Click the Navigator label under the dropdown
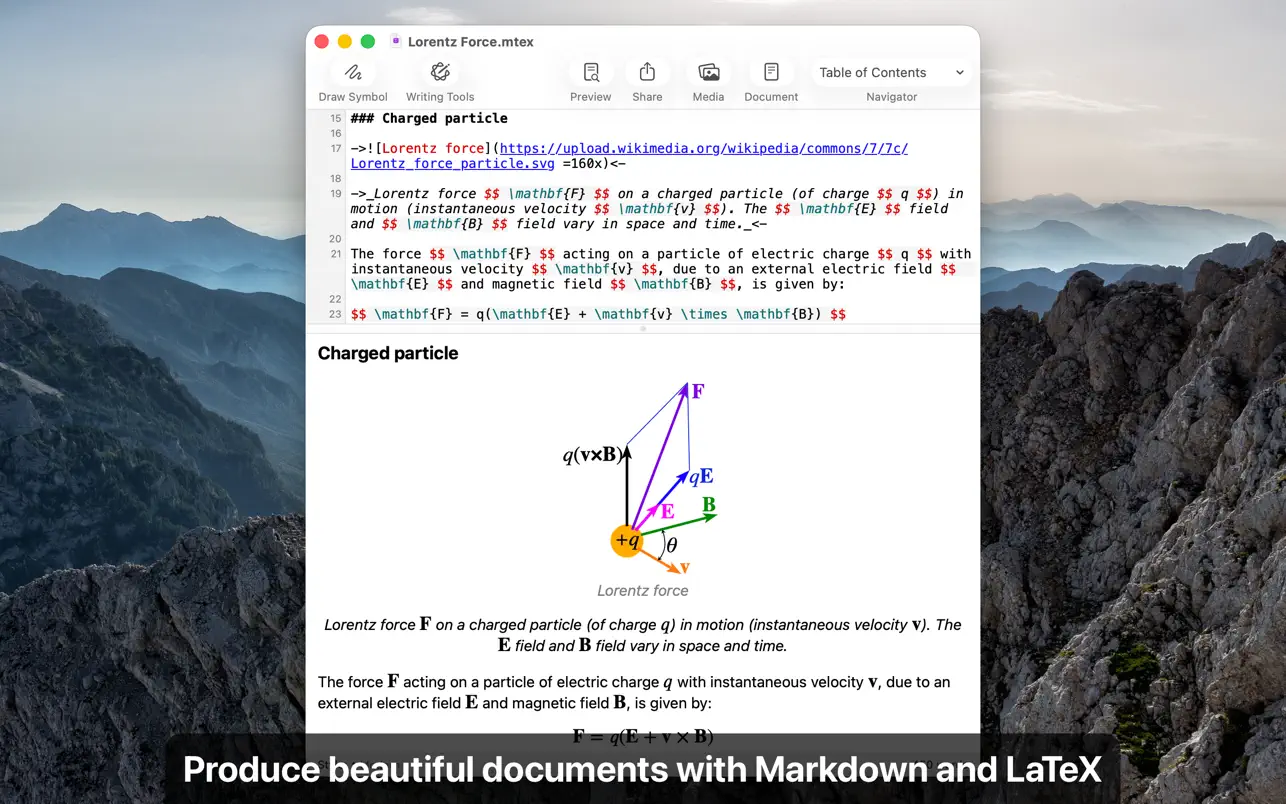The width and height of the screenshot is (1286, 804). point(891,96)
